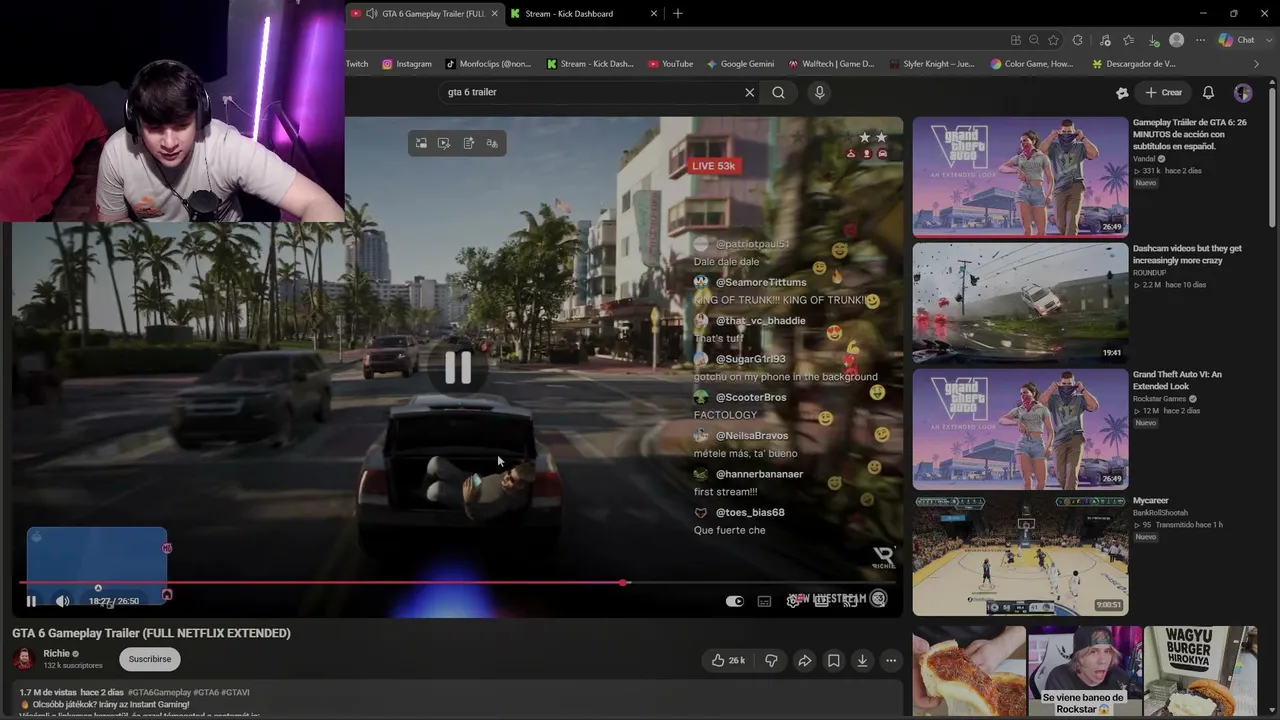Open the Vandal Gameplay Tráiler de GTA 6 thumbnail
Image resolution: width=1280 pixels, height=720 pixels.
point(1020,177)
